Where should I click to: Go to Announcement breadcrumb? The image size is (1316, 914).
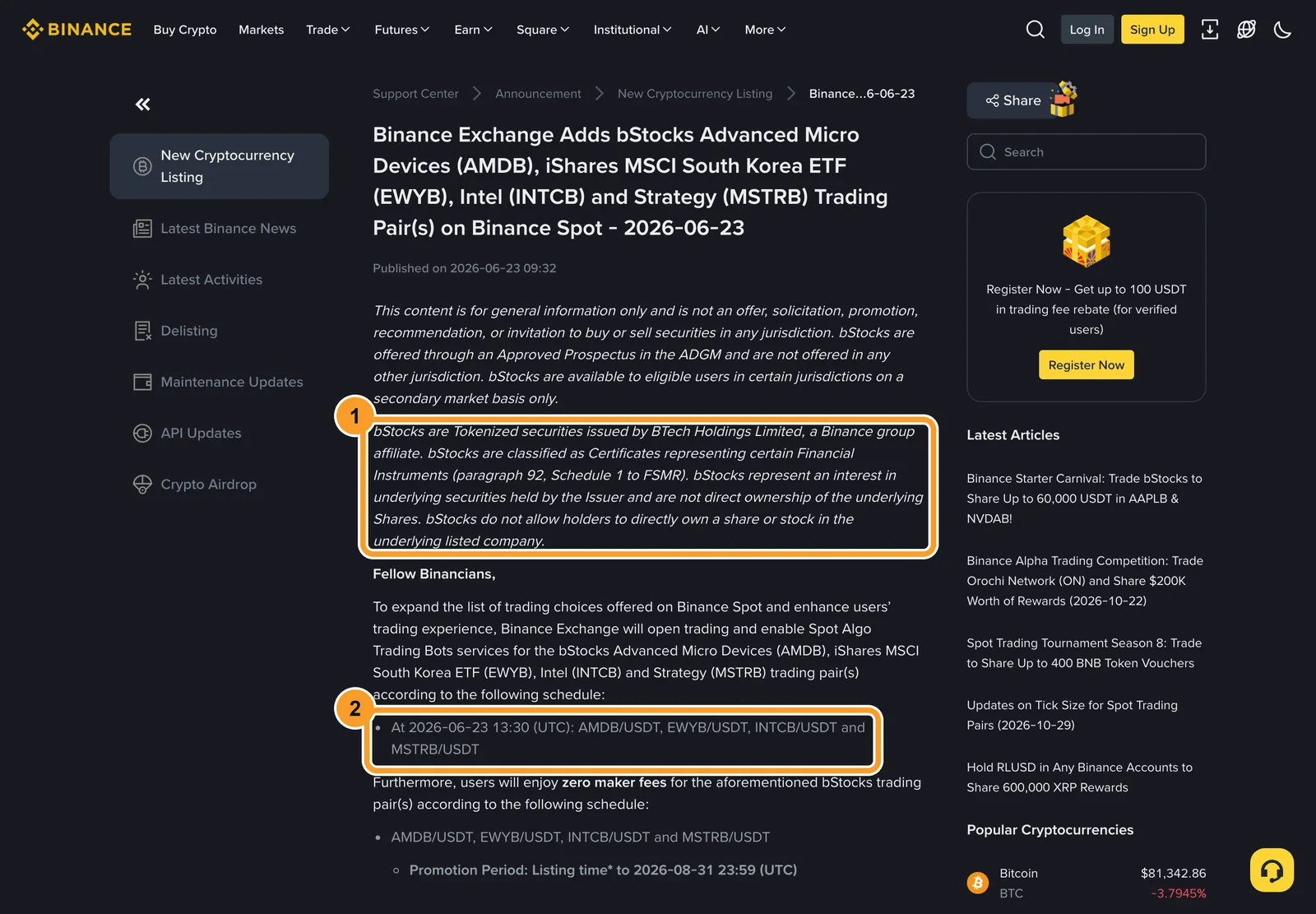click(538, 94)
